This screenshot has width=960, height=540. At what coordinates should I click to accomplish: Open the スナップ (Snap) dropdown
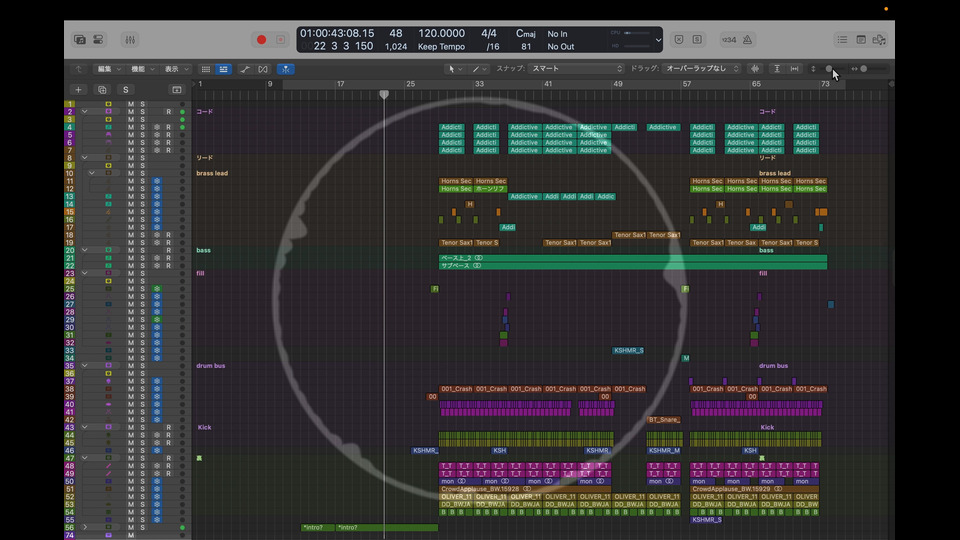click(x=576, y=69)
